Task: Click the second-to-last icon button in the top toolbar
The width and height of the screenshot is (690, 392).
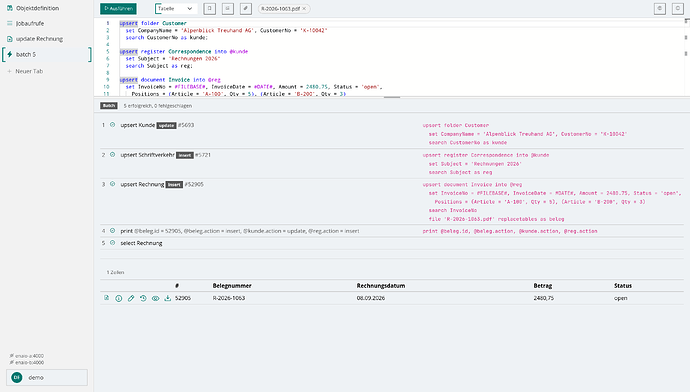Action: point(660,8)
